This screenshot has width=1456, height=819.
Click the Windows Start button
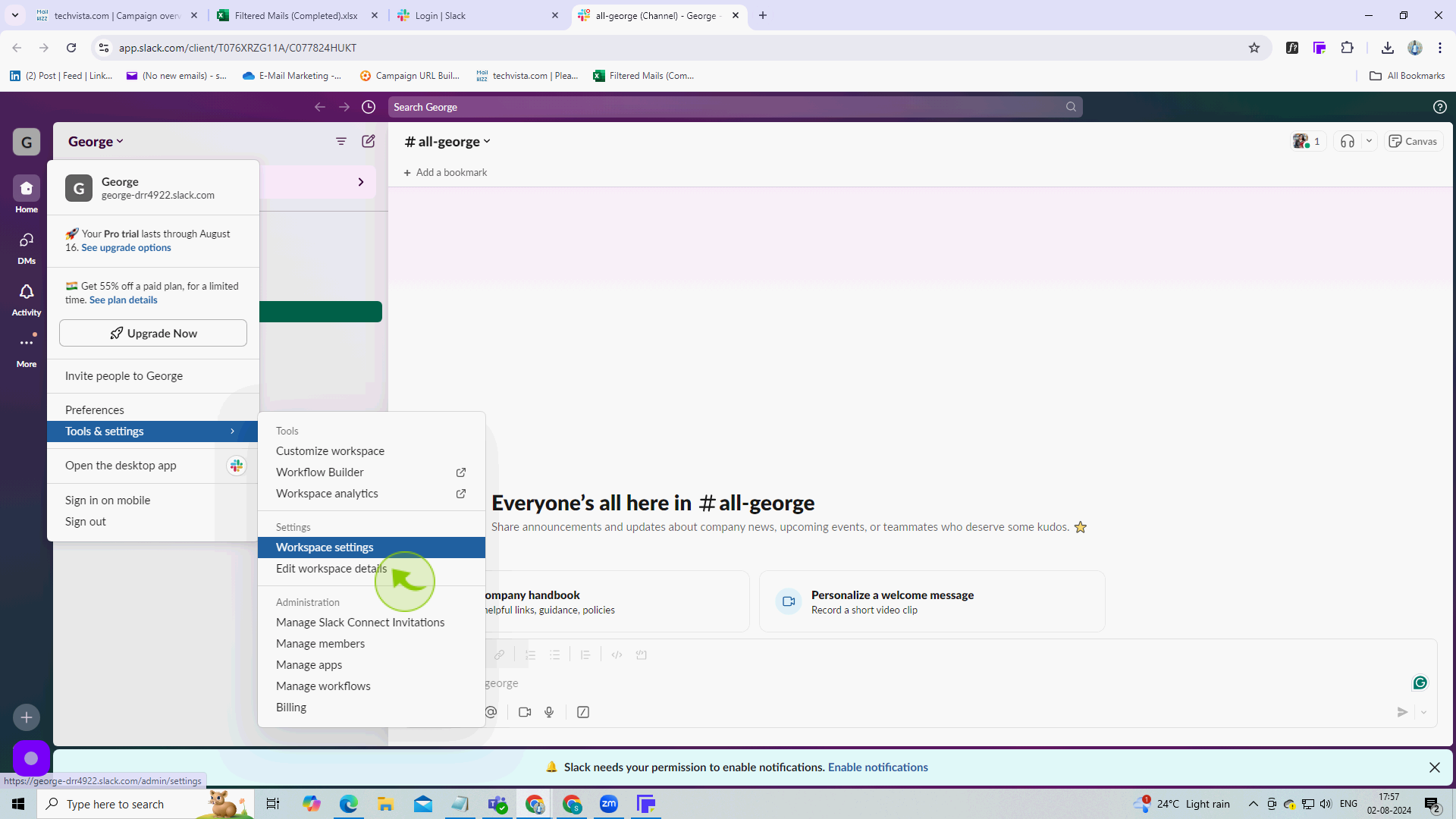[18, 804]
